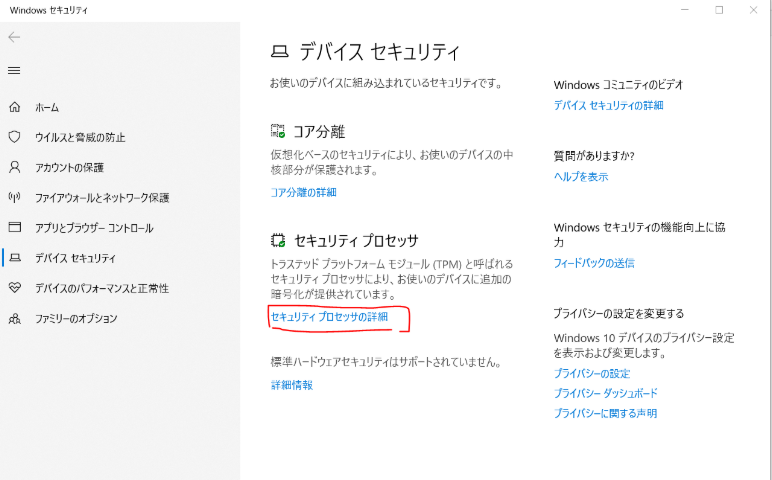This screenshot has height=480, width=772.
Task: Click the Home house icon
Action: (15, 107)
